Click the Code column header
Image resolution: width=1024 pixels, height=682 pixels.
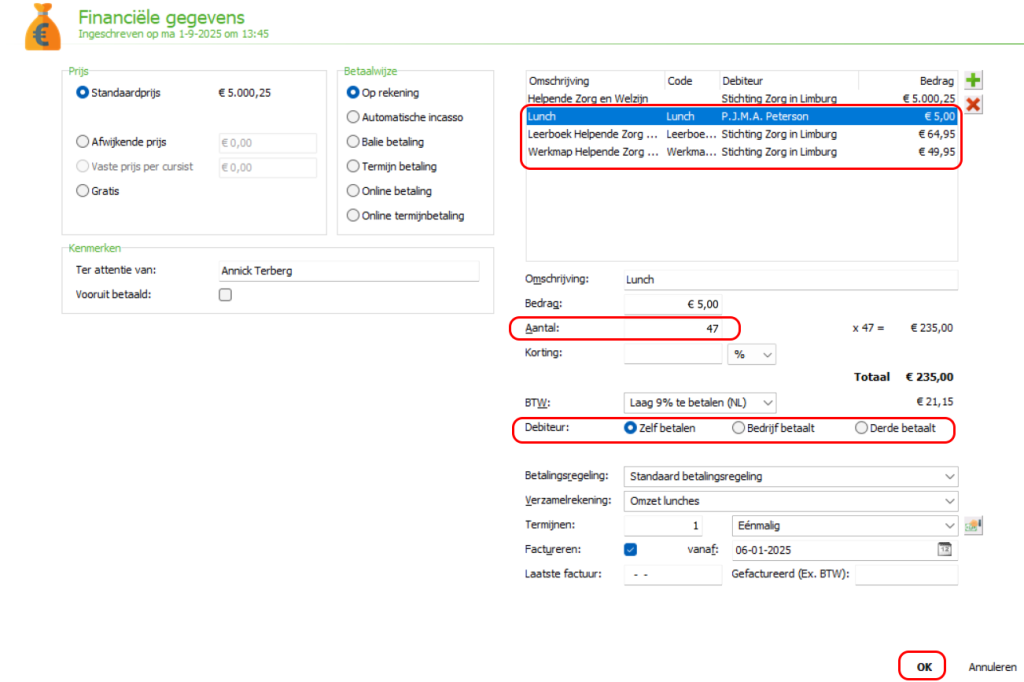(x=692, y=81)
